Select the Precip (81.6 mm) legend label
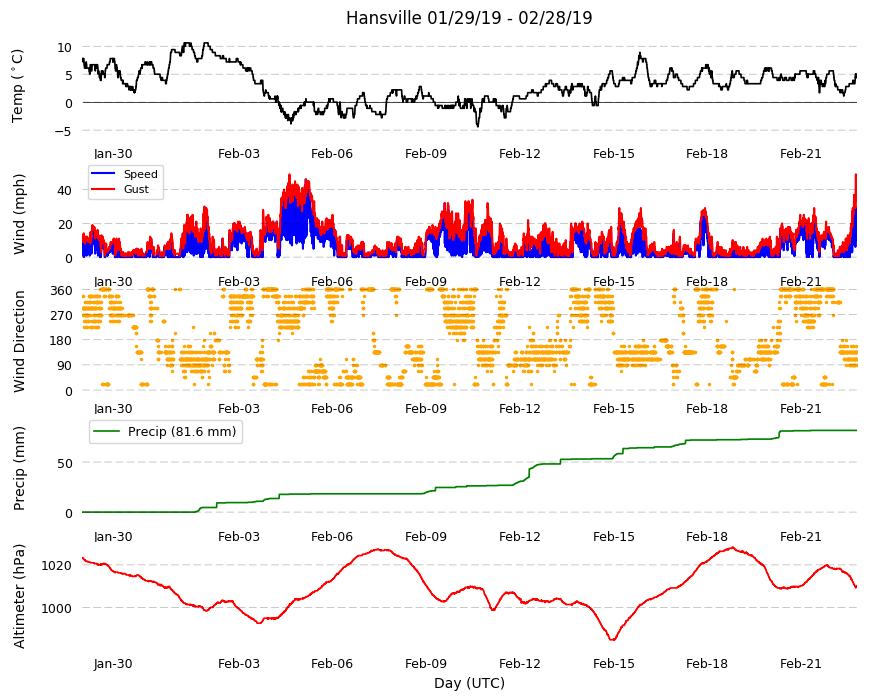 click(x=182, y=432)
